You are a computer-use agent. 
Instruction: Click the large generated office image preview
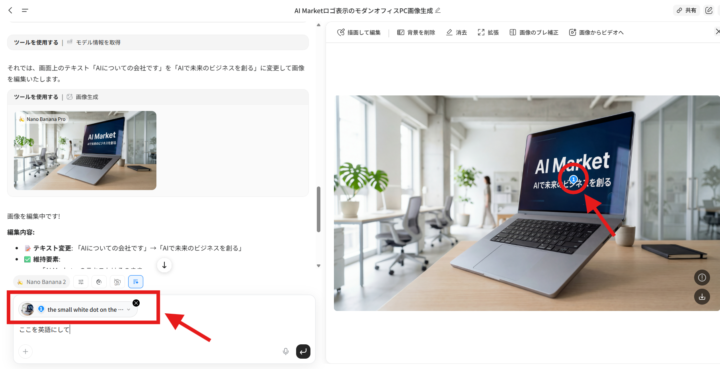click(527, 203)
